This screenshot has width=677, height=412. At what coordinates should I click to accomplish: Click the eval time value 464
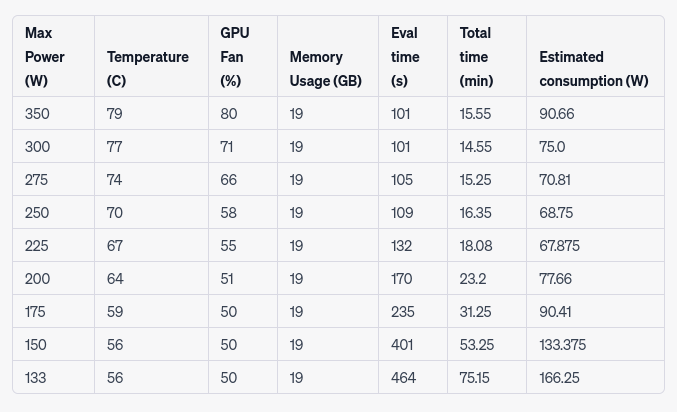(403, 378)
